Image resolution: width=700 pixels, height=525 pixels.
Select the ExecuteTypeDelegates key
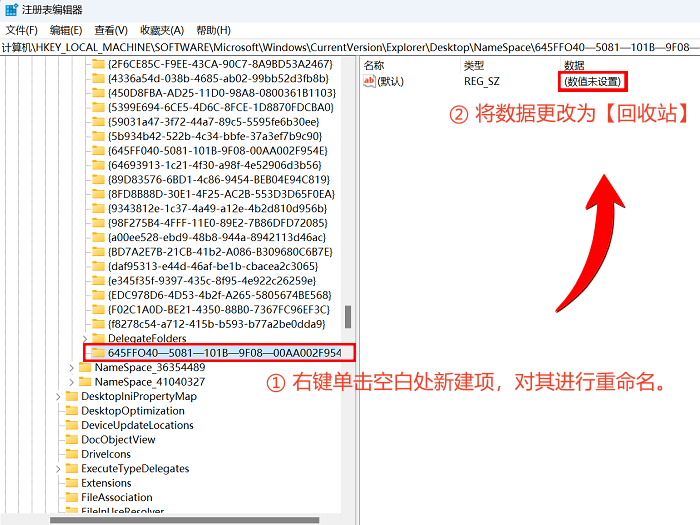135,469
